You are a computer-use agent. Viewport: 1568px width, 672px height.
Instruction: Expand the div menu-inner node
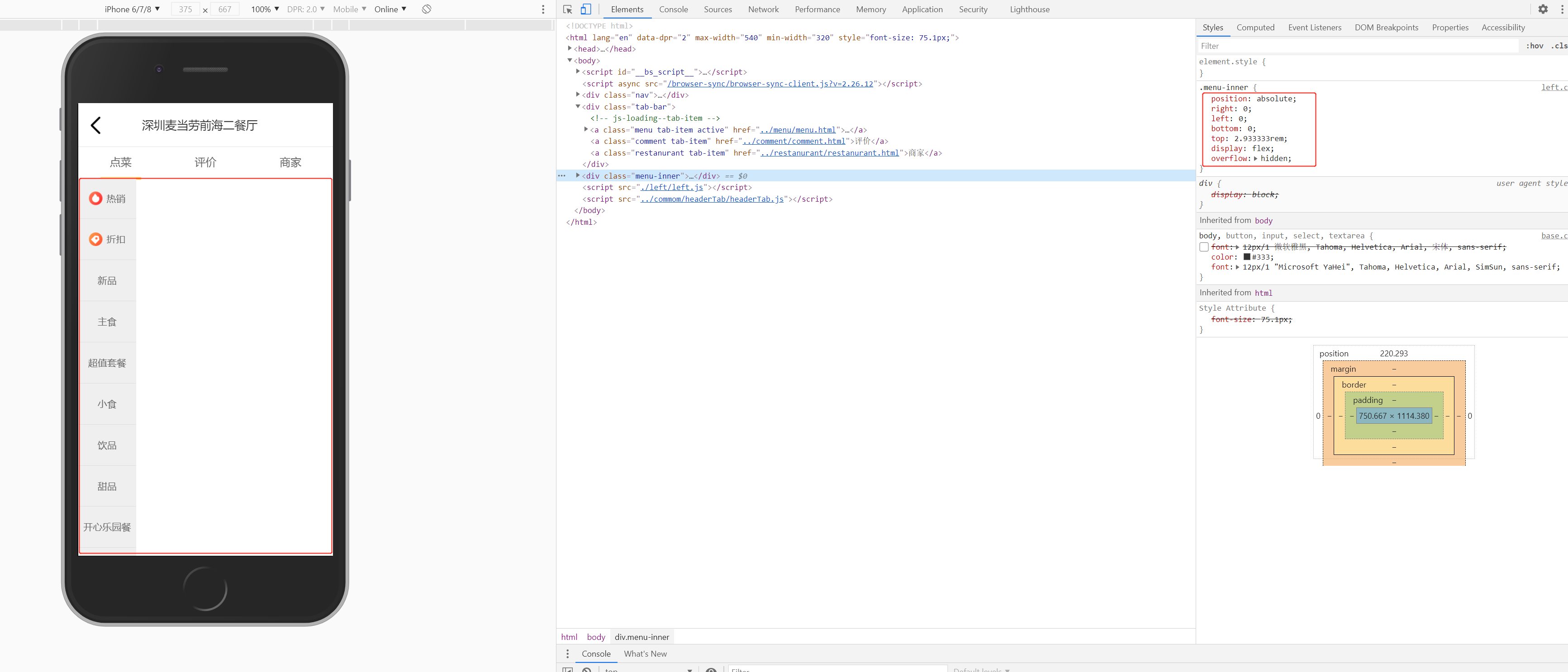[x=578, y=176]
